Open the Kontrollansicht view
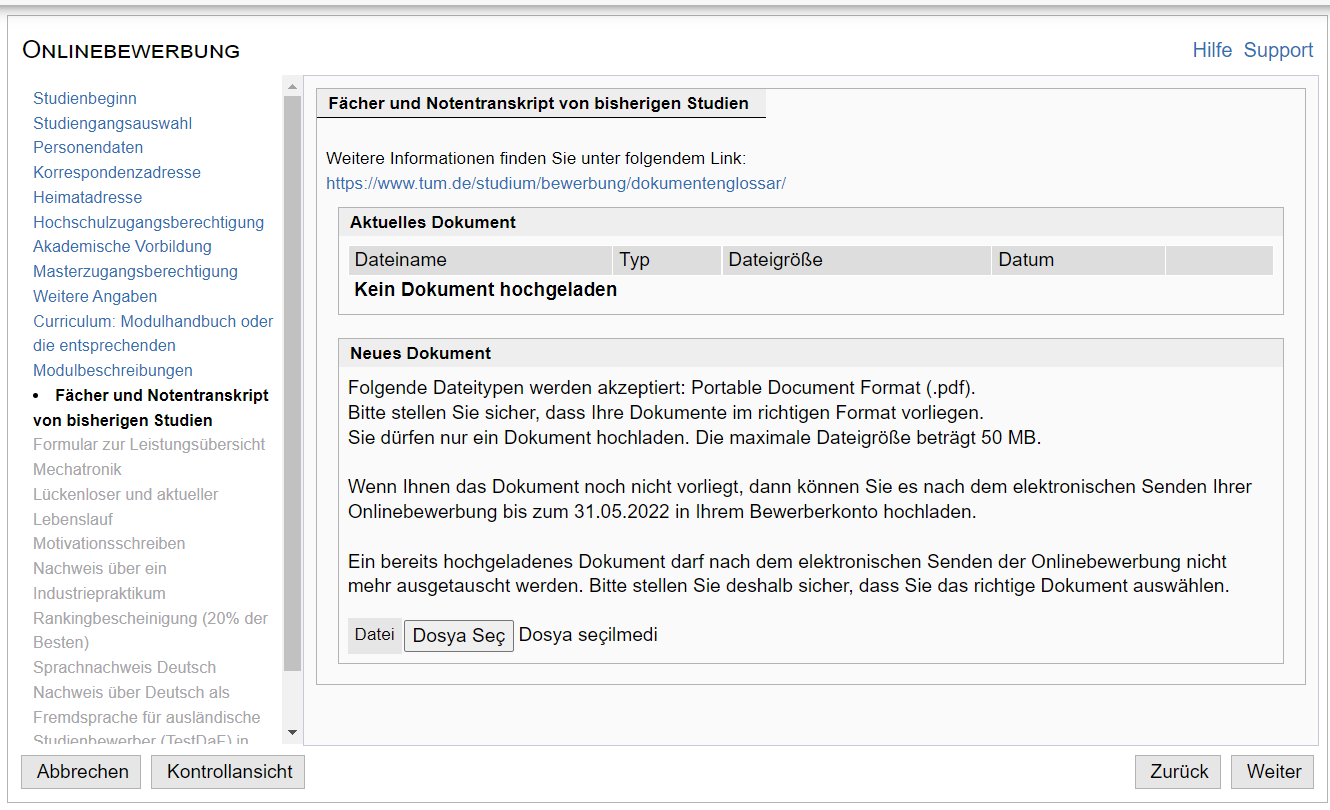The image size is (1330, 810). tap(229, 771)
